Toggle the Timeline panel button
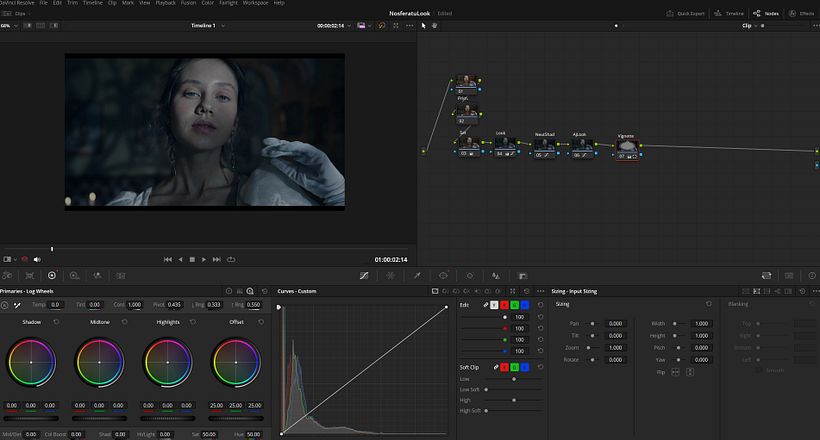 [729, 13]
